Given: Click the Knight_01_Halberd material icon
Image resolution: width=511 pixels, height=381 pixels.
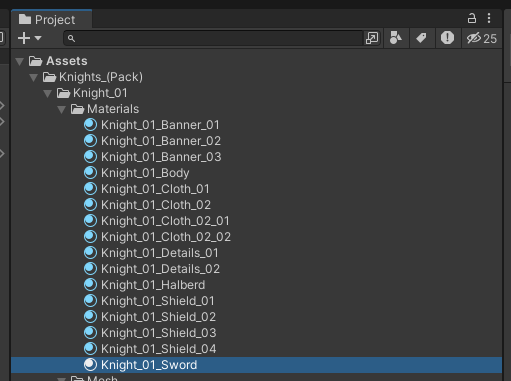Looking at the screenshot, I should tap(90, 285).
